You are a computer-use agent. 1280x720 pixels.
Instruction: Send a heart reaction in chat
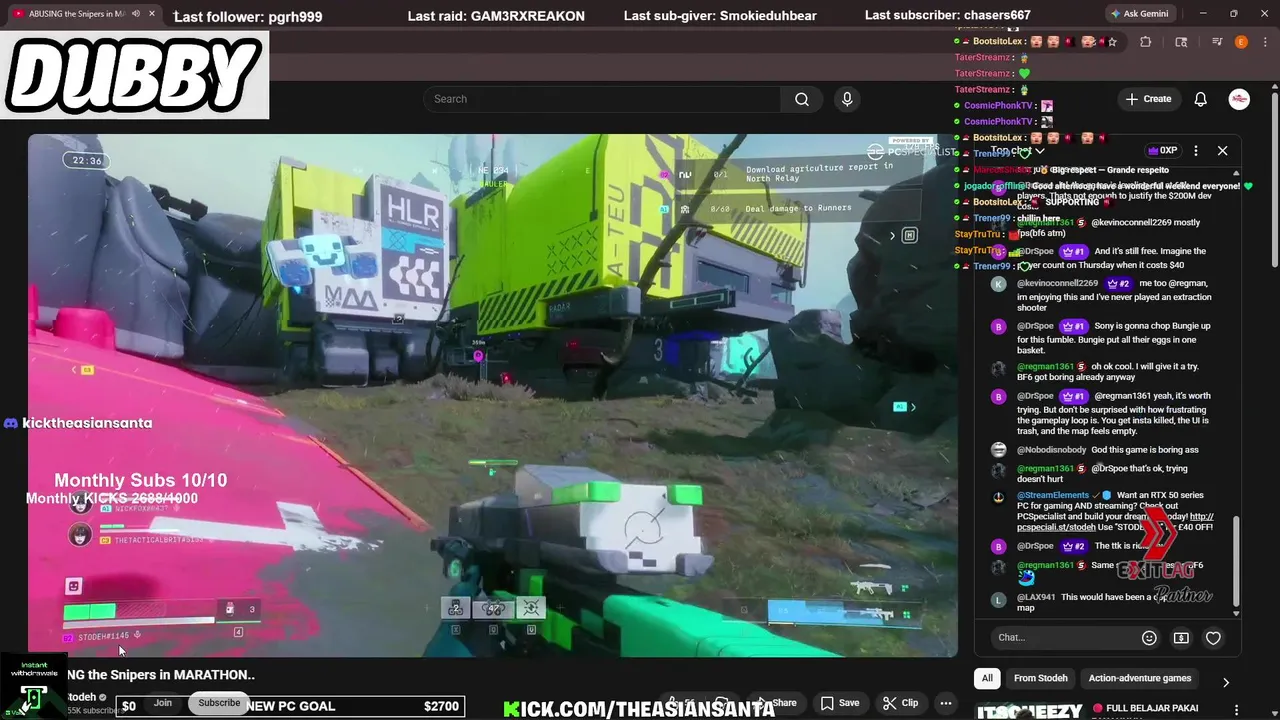click(x=1213, y=638)
